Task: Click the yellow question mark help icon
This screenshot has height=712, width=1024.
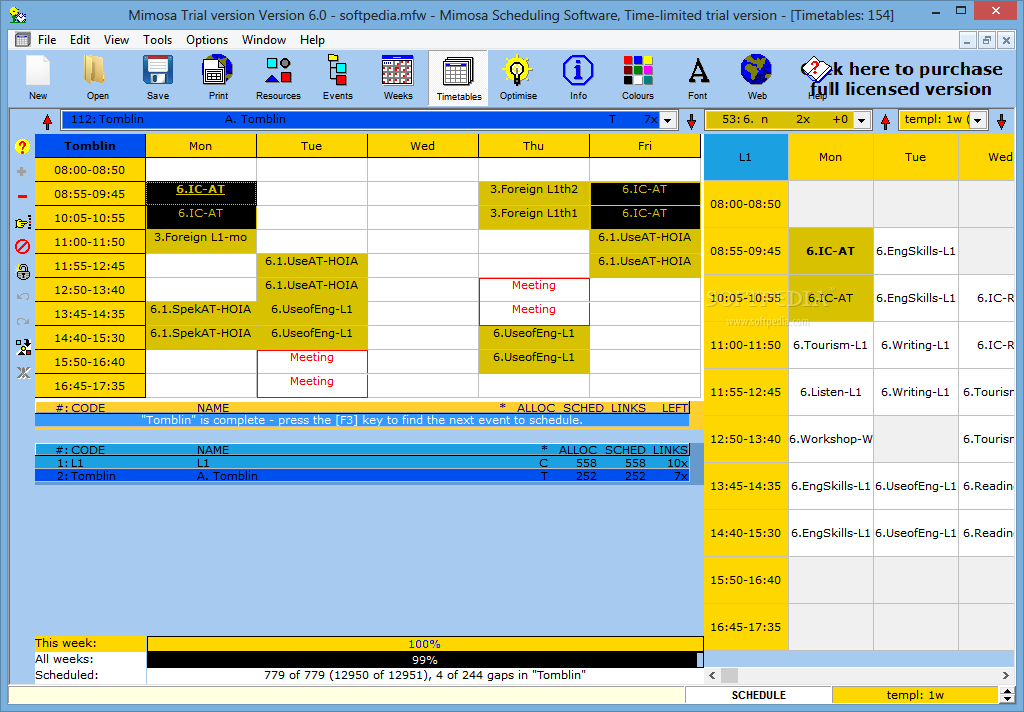Action: tap(22, 147)
